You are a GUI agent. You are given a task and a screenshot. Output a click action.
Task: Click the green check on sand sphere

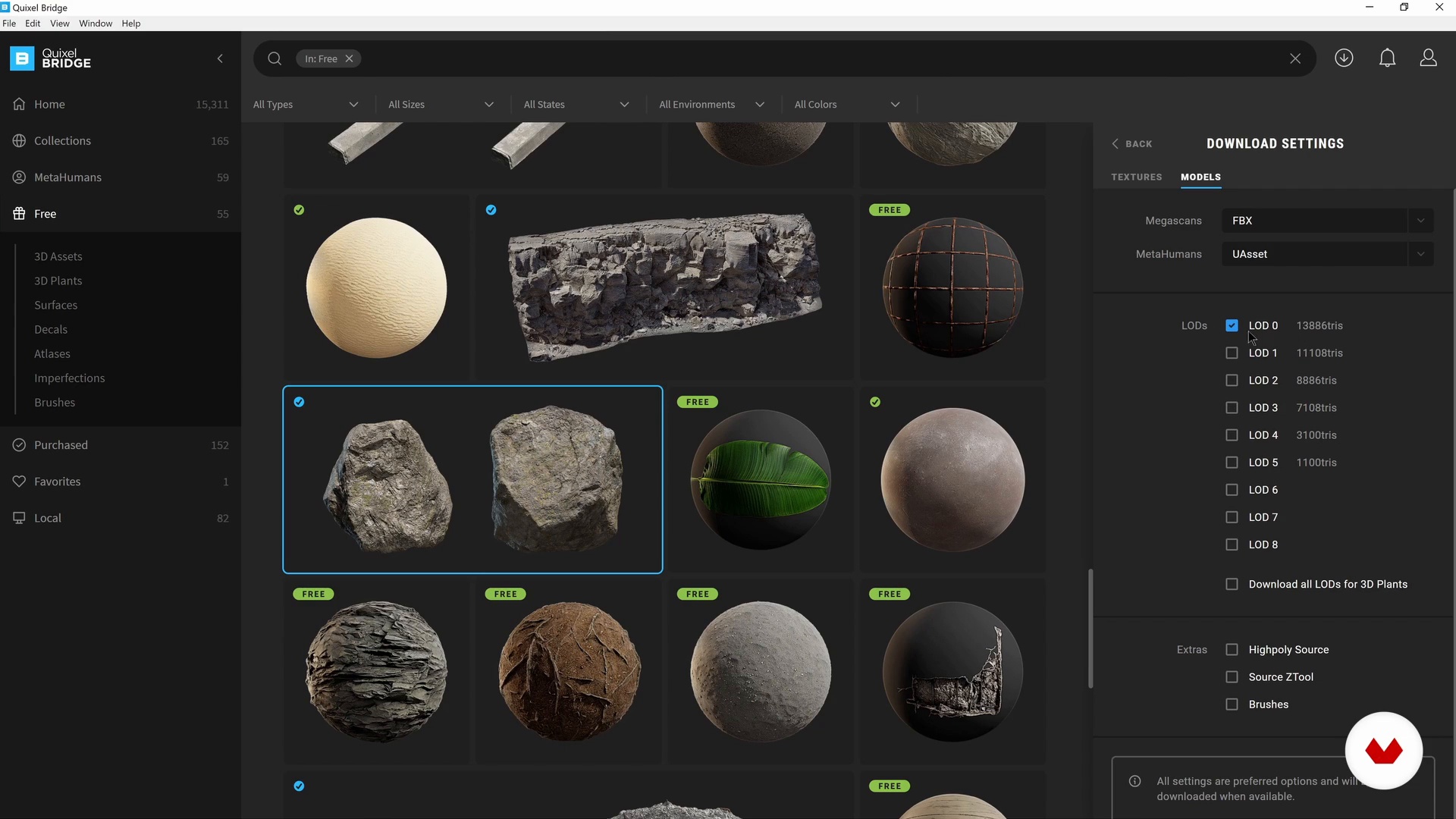coord(299,210)
